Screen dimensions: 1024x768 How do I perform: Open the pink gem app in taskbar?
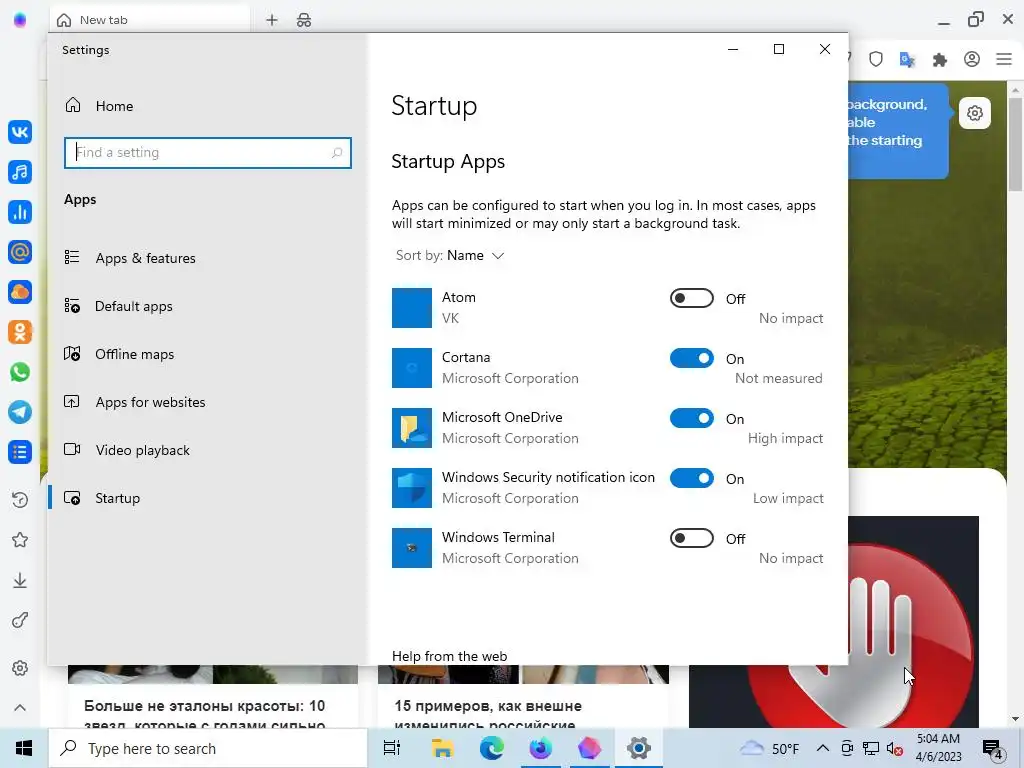click(x=589, y=748)
